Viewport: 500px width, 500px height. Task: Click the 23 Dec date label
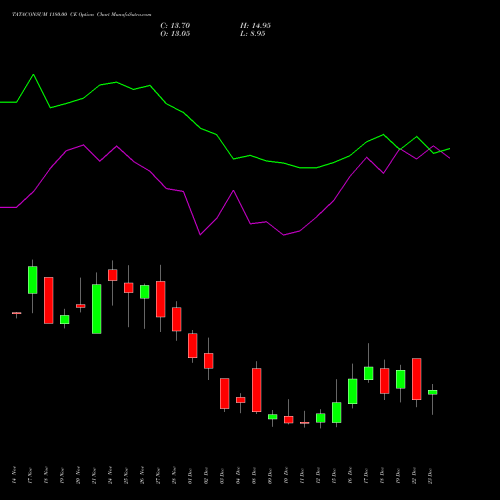(430, 475)
